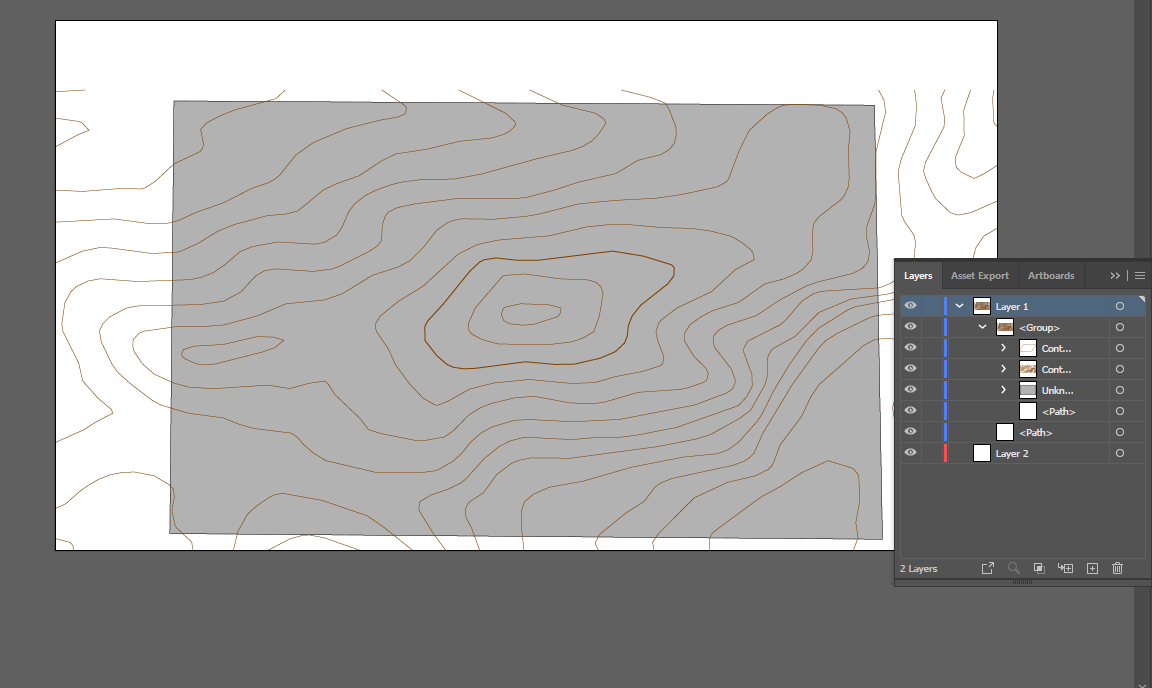Click target circle of <Path> nested in Group

point(1120,411)
